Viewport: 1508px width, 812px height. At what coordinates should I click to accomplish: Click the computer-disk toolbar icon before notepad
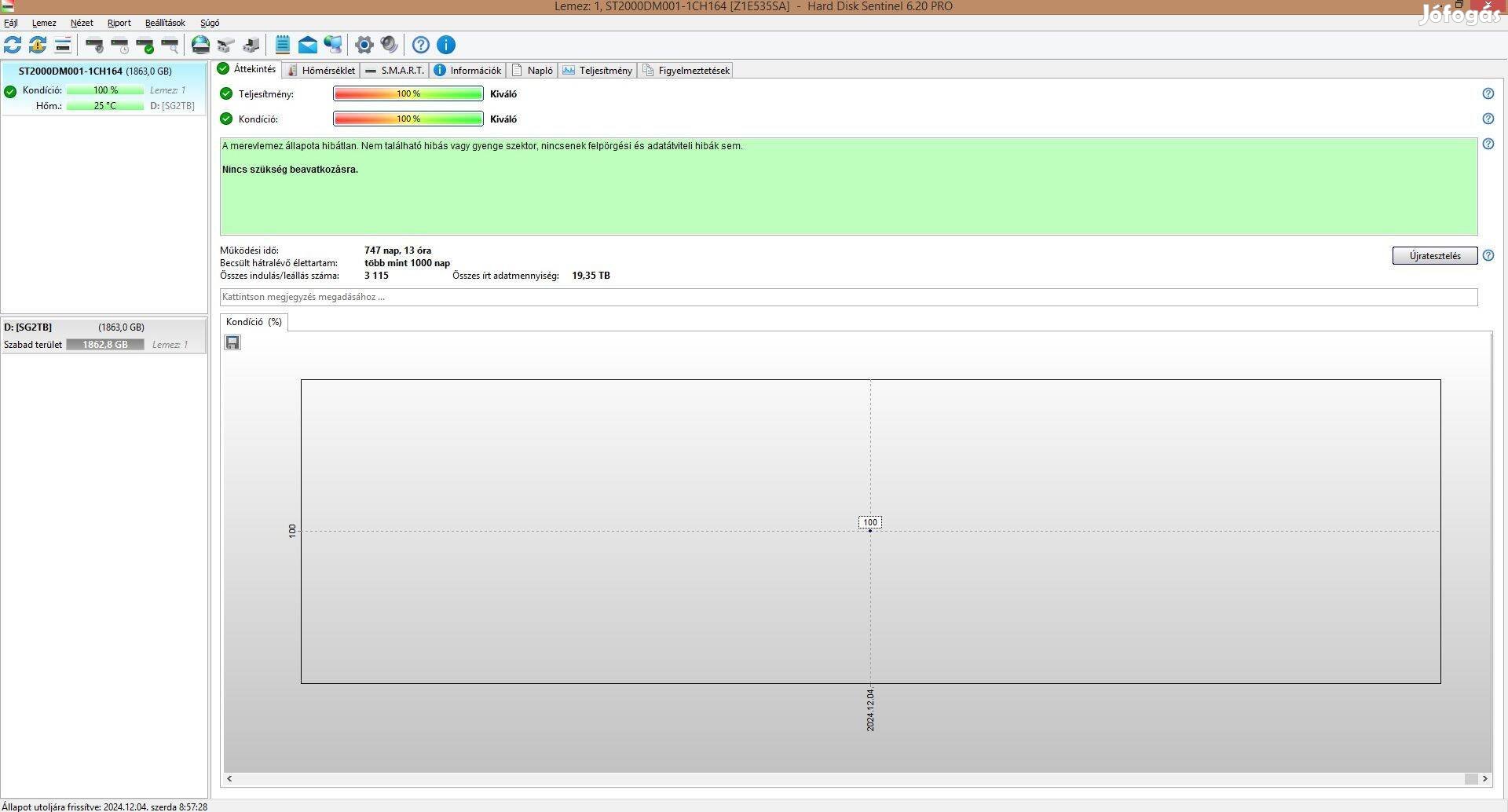(251, 45)
